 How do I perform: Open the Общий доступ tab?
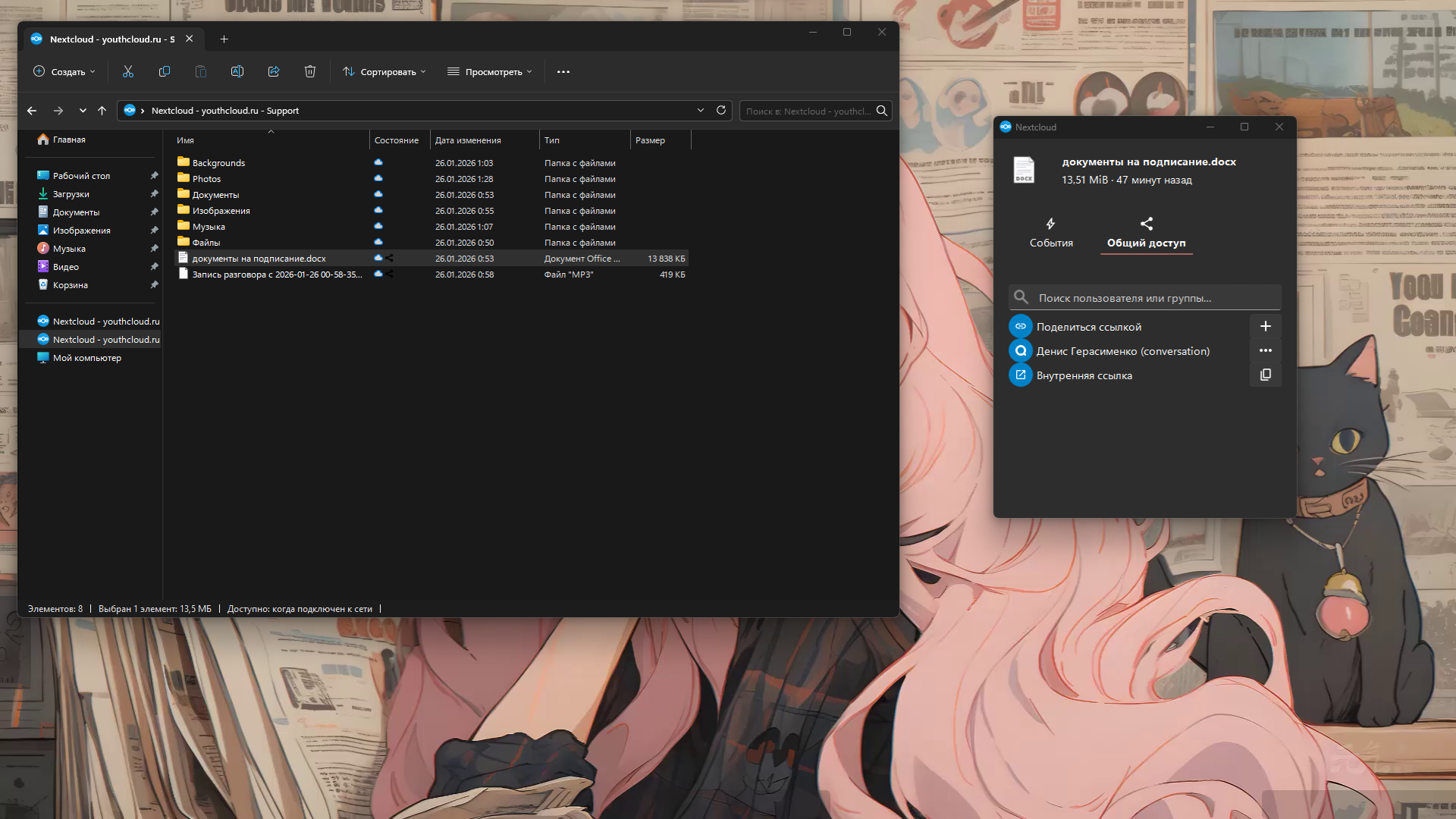[1146, 232]
